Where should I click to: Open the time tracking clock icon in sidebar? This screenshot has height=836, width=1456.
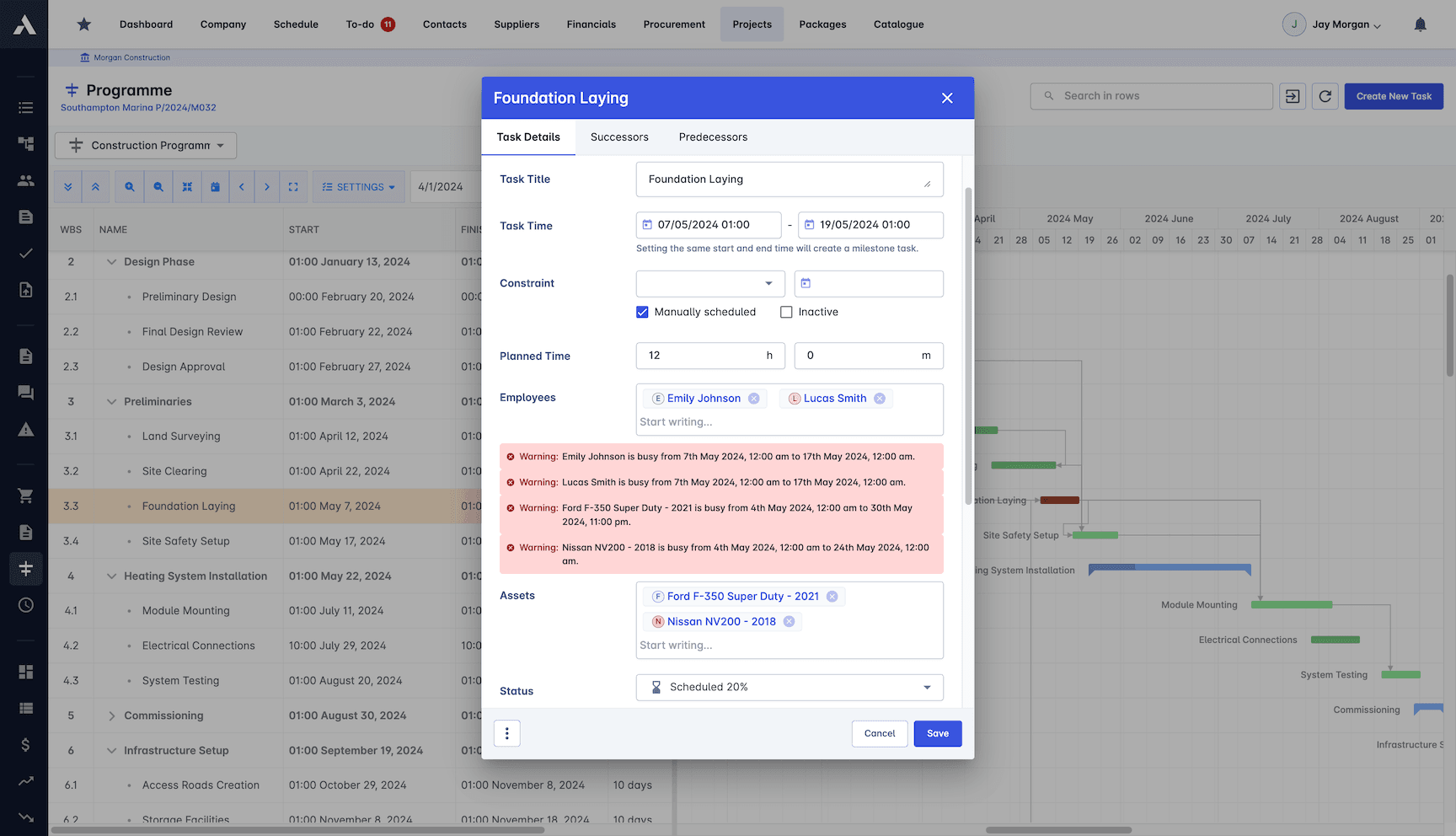pos(25,605)
